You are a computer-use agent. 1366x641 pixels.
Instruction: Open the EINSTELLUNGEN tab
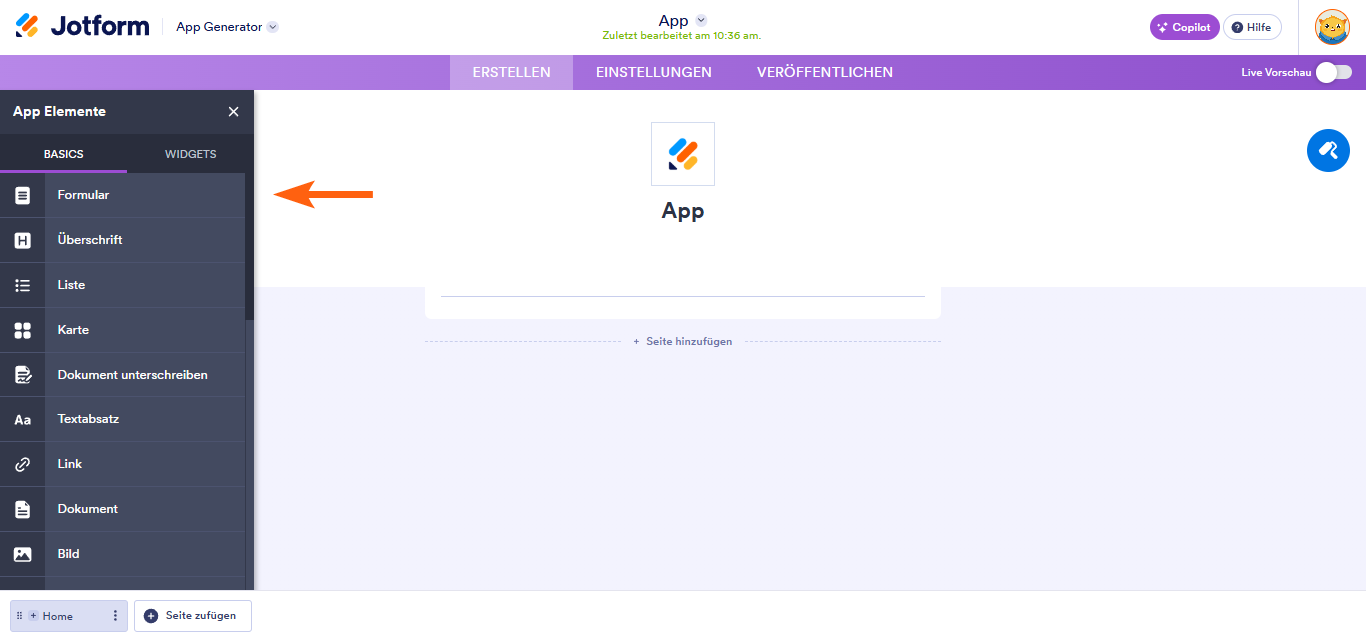[x=654, y=72]
